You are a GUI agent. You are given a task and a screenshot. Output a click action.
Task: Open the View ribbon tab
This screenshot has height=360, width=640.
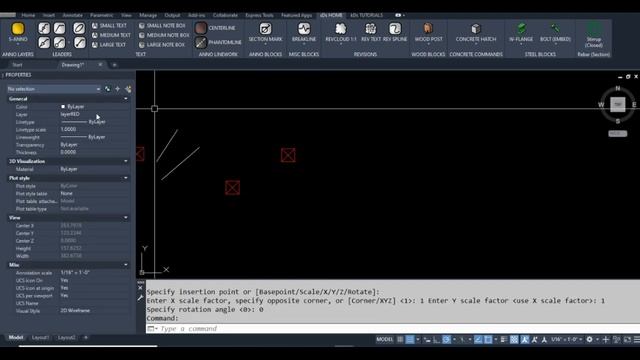126,15
